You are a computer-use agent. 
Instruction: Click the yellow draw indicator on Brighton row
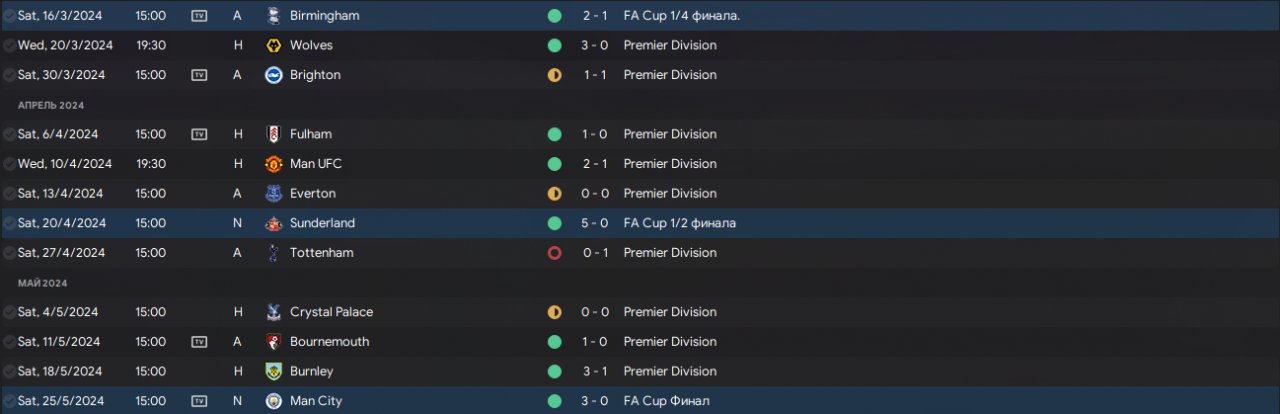(x=554, y=75)
